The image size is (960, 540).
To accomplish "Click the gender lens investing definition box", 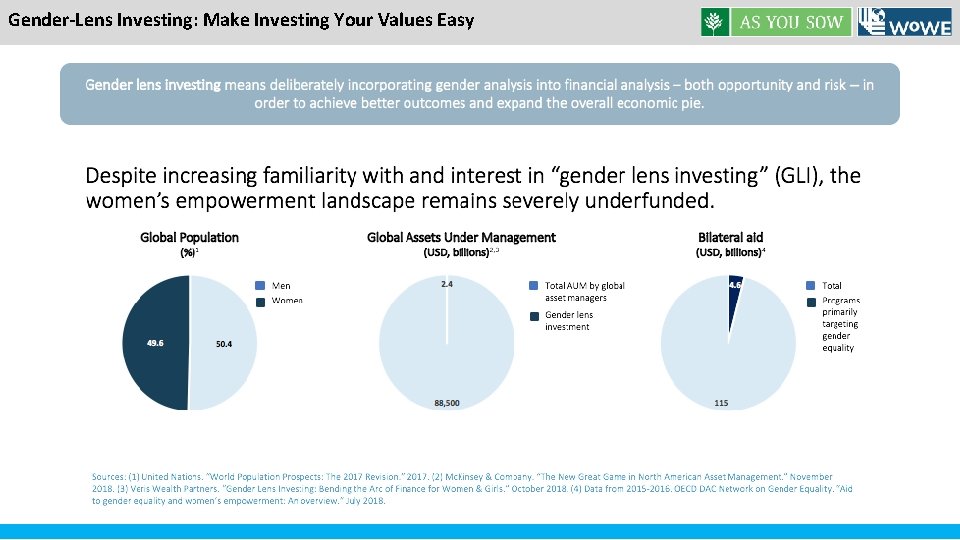I will pyautogui.click(x=480, y=94).
